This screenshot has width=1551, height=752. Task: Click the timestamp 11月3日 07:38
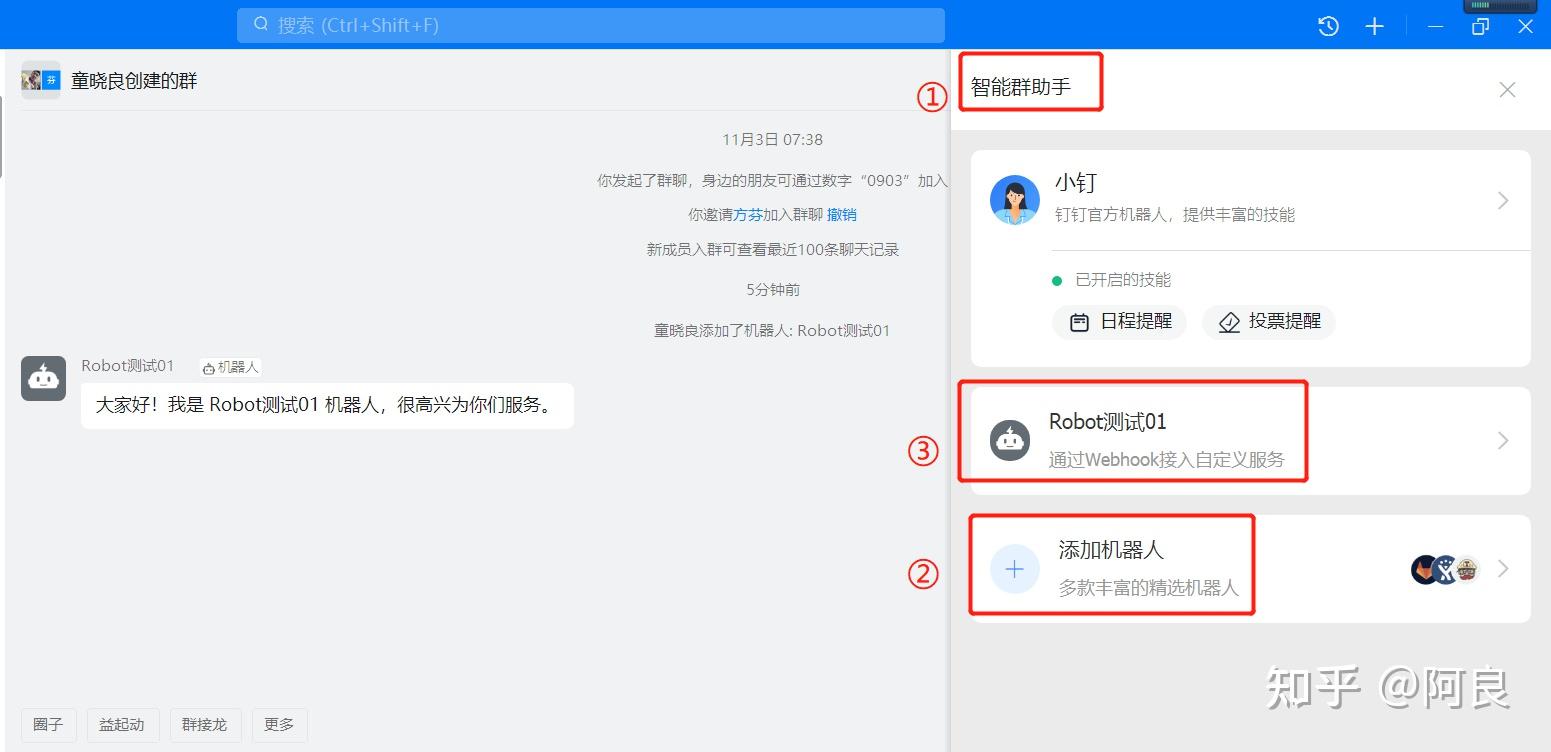773,140
